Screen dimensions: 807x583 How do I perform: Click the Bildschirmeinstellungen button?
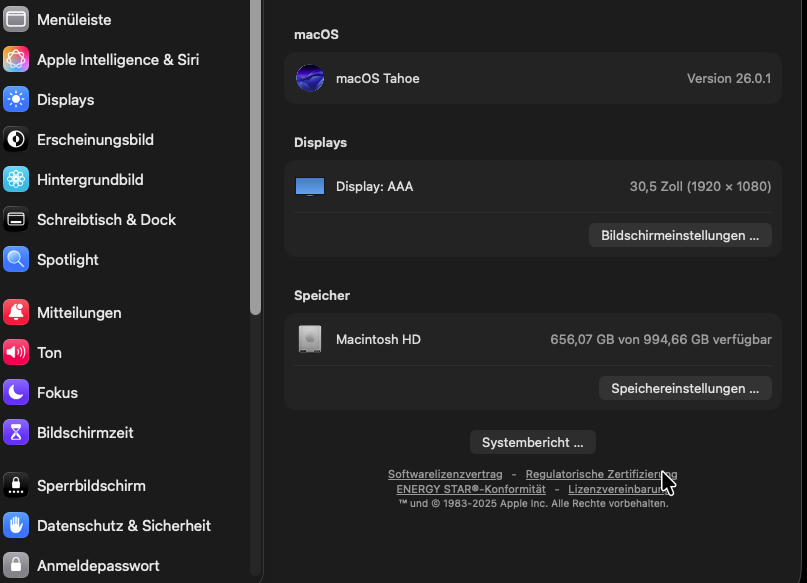[680, 236]
